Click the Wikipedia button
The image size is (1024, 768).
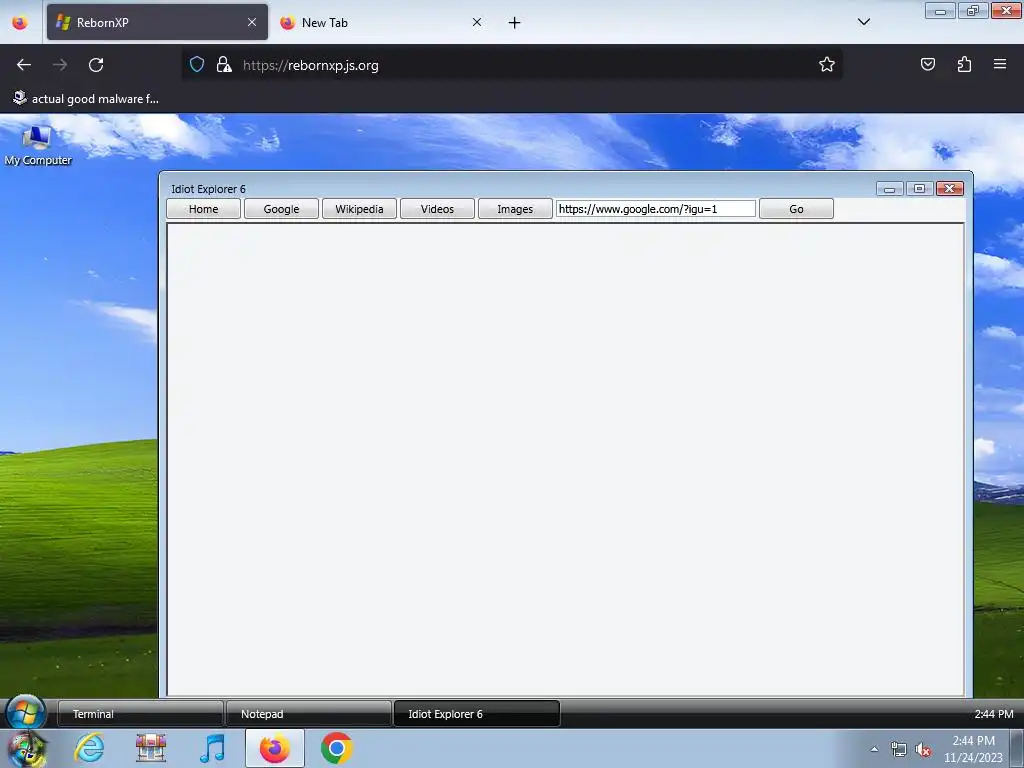point(359,209)
